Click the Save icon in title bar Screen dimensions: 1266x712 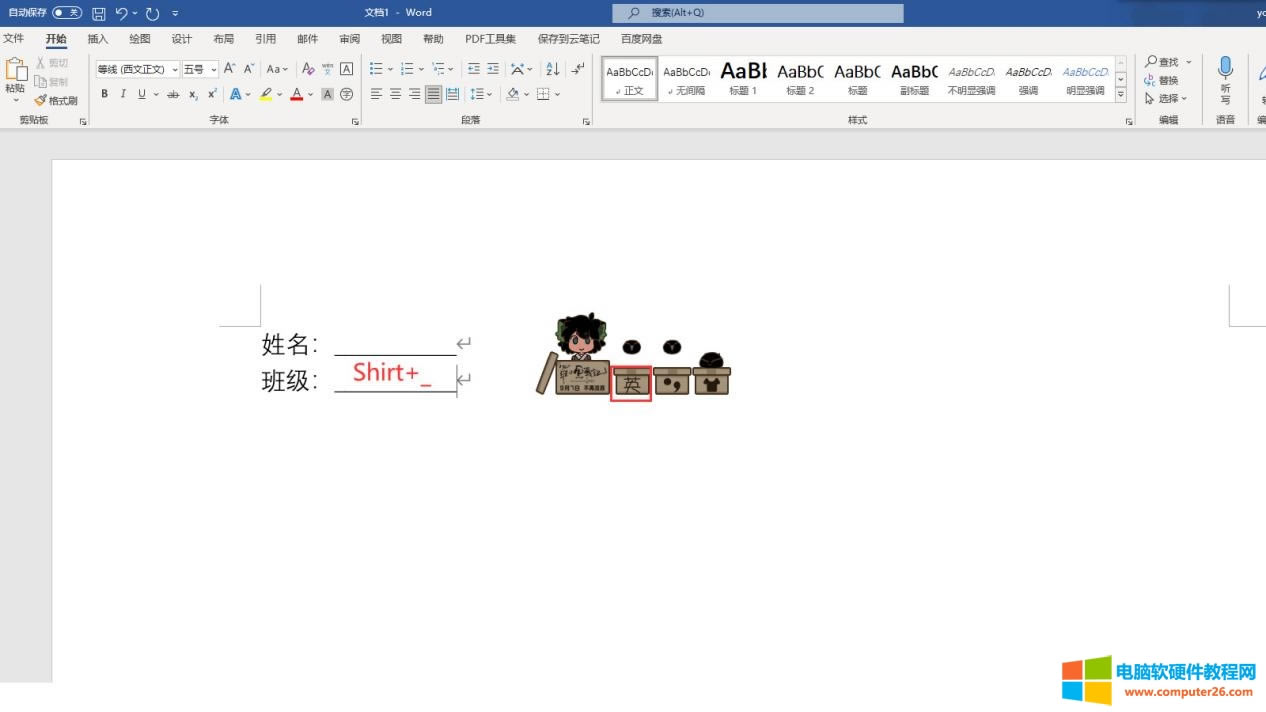[98, 13]
